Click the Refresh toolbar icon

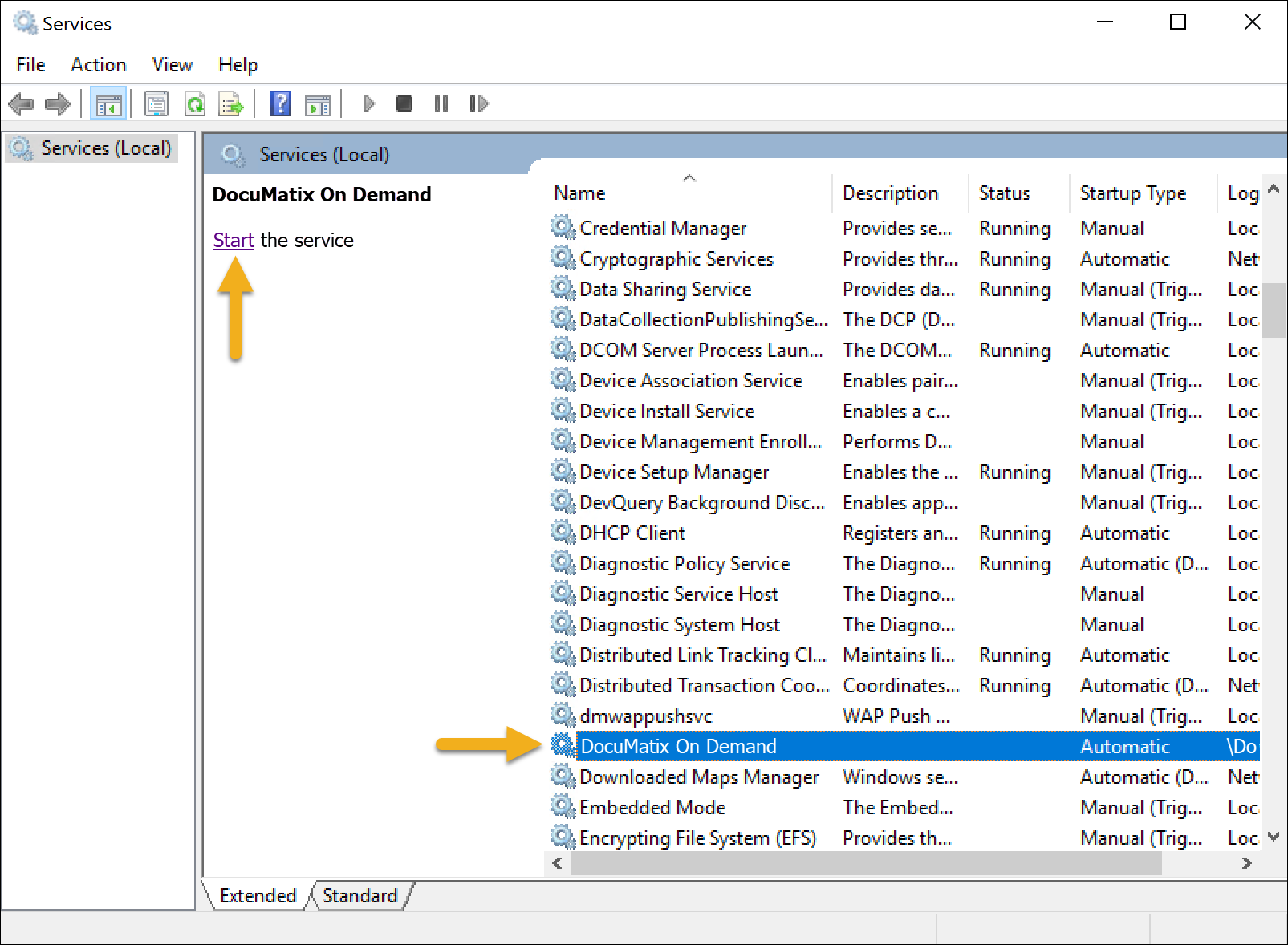click(195, 103)
